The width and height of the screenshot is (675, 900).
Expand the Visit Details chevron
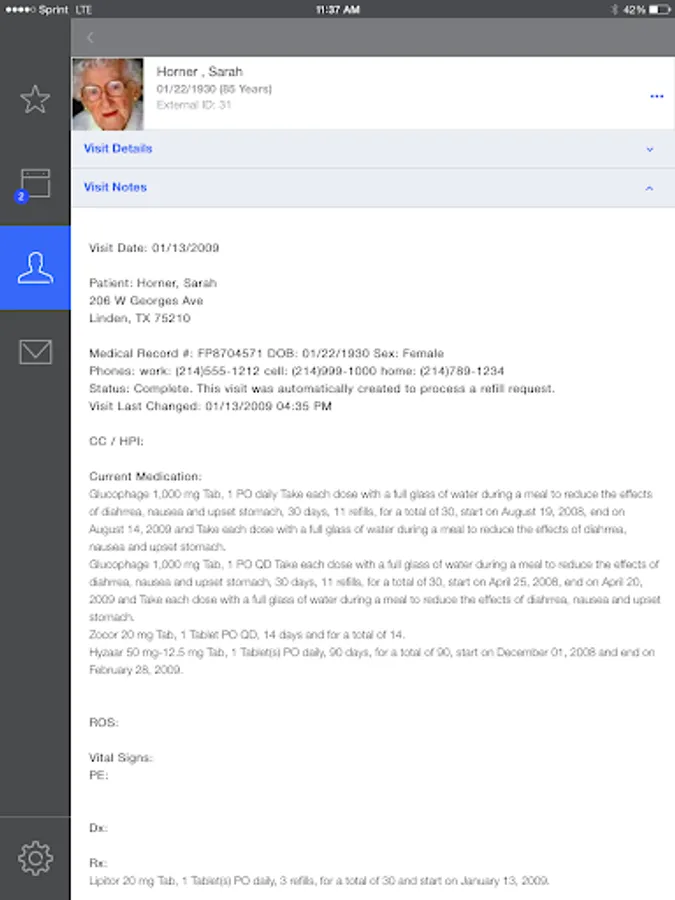[650, 149]
